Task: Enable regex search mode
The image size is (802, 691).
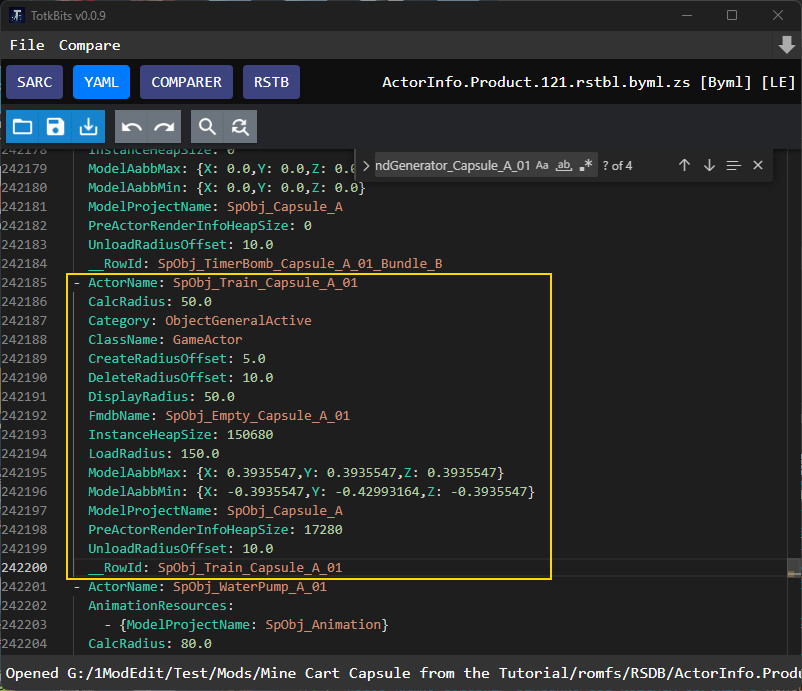Action: pos(586,165)
